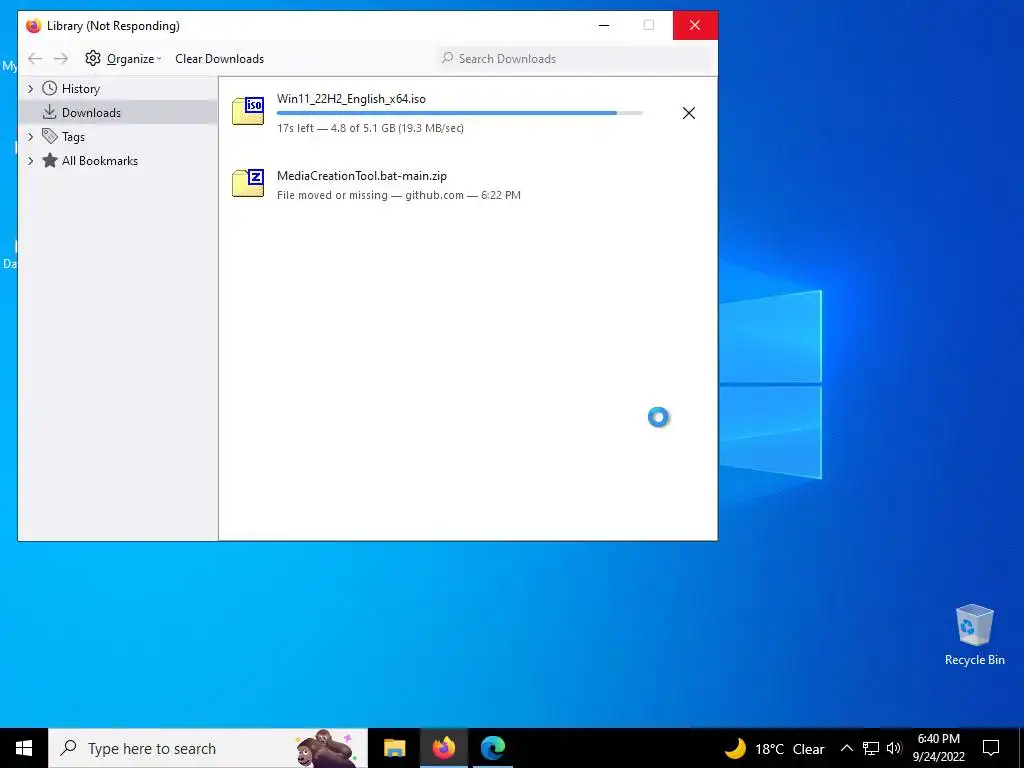
Task: Expand the History tree node
Action: click(x=30, y=89)
